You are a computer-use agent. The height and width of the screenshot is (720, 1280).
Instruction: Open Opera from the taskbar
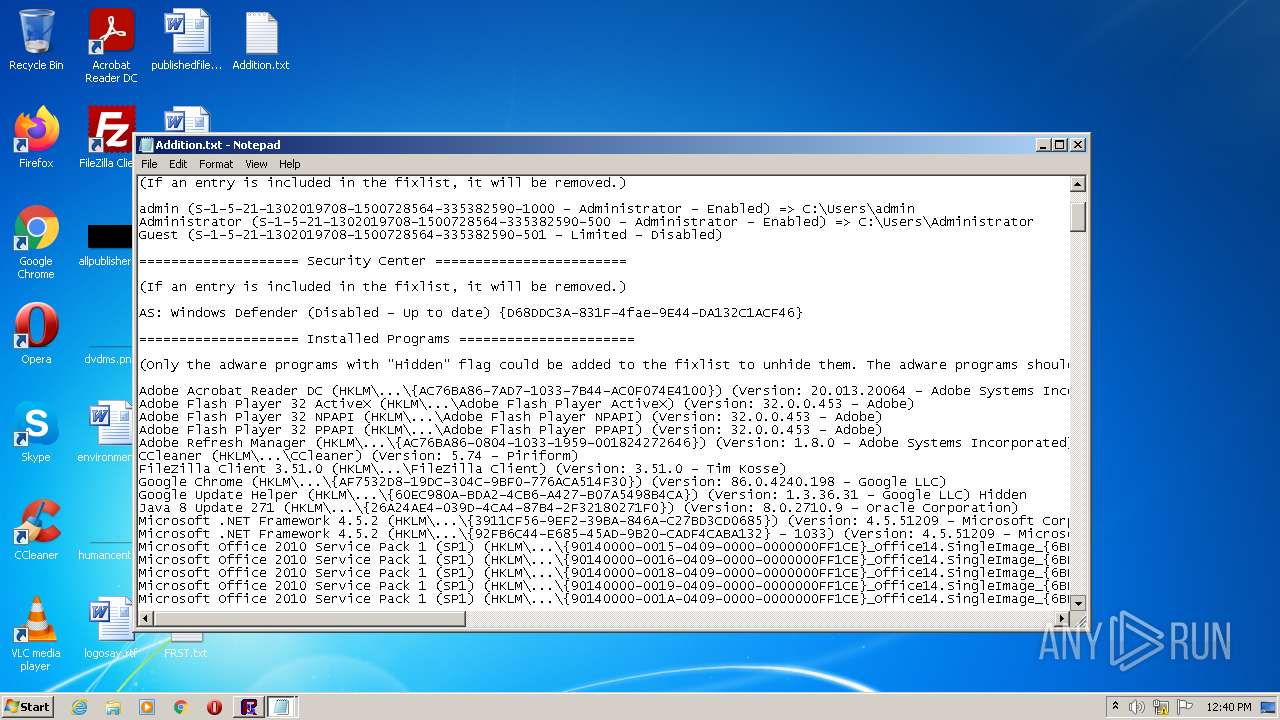coord(214,706)
